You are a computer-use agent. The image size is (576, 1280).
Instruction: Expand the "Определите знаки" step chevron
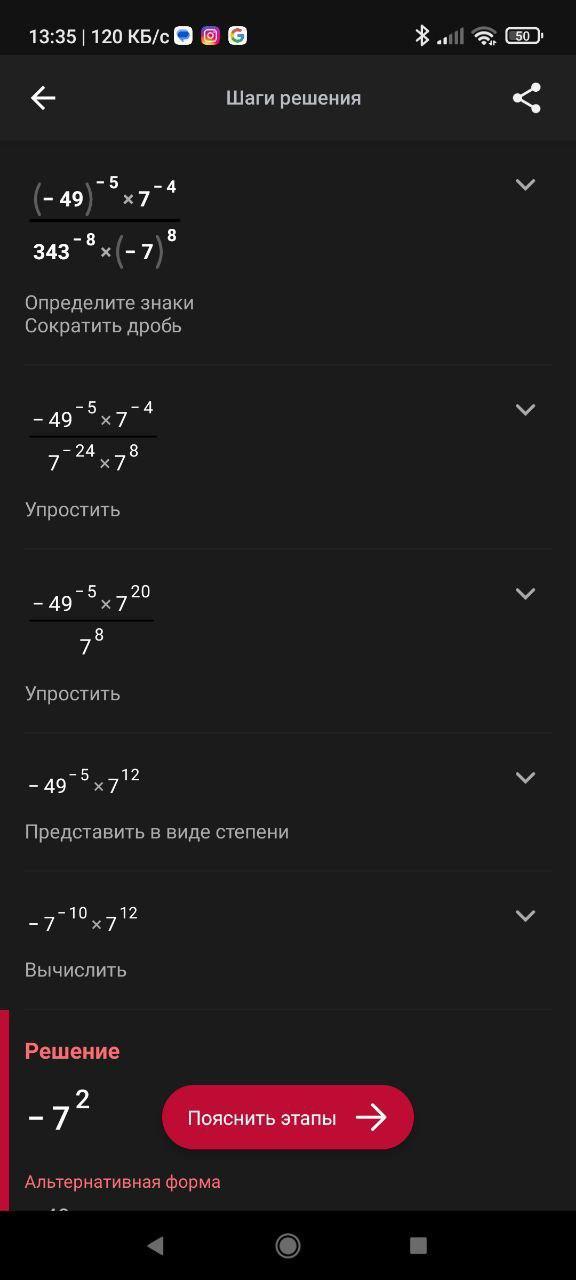click(x=525, y=185)
